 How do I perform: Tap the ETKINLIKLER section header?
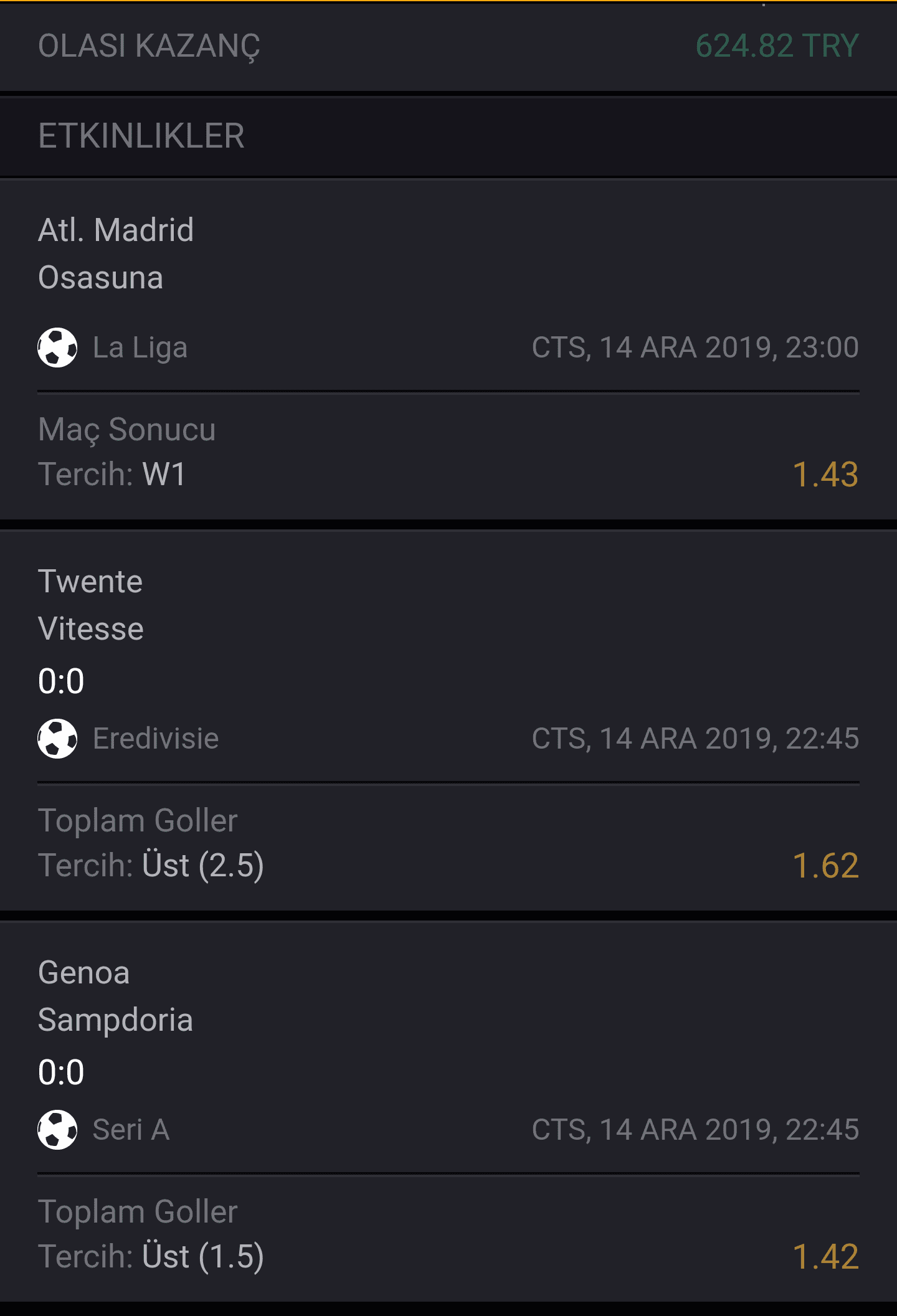[448, 136]
